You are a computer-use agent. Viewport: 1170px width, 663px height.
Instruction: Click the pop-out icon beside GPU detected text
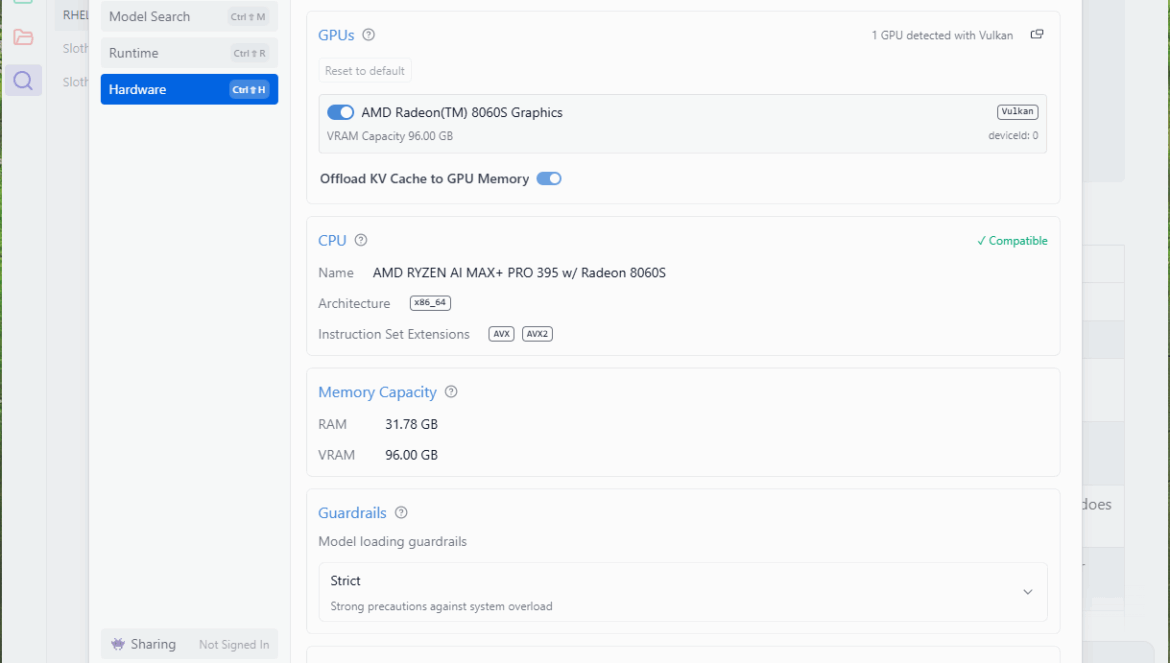[x=1037, y=35]
